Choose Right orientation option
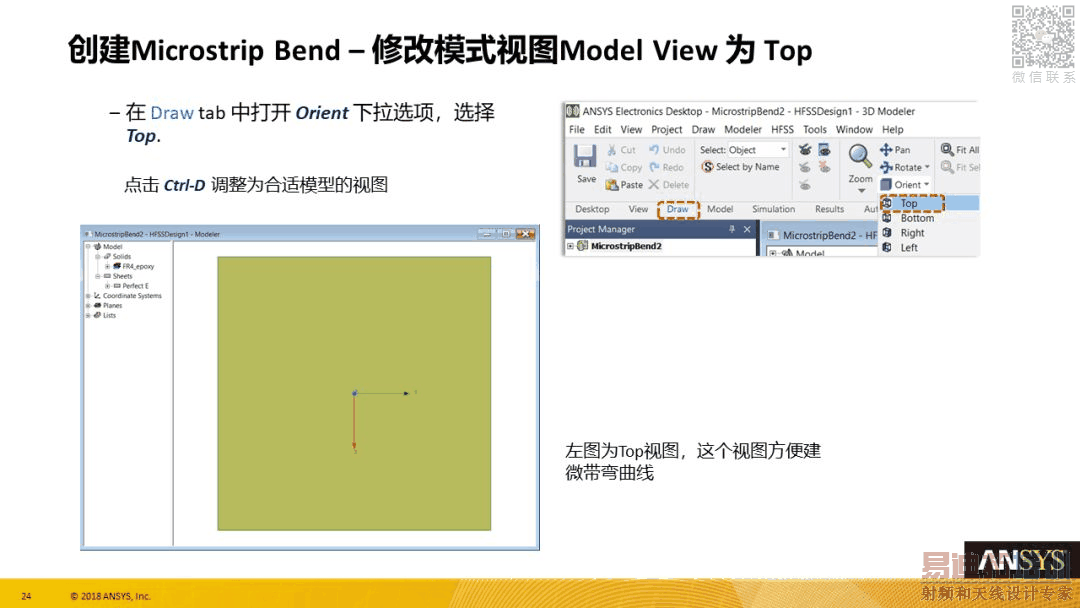 coord(912,233)
